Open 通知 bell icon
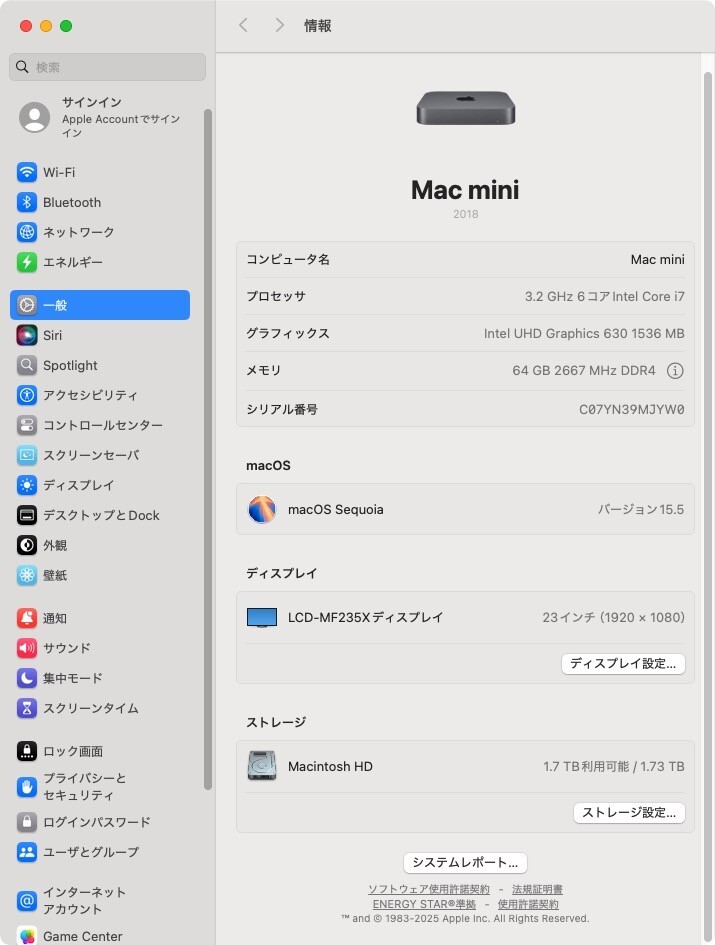Viewport: 715px width, 945px height. click(27, 618)
